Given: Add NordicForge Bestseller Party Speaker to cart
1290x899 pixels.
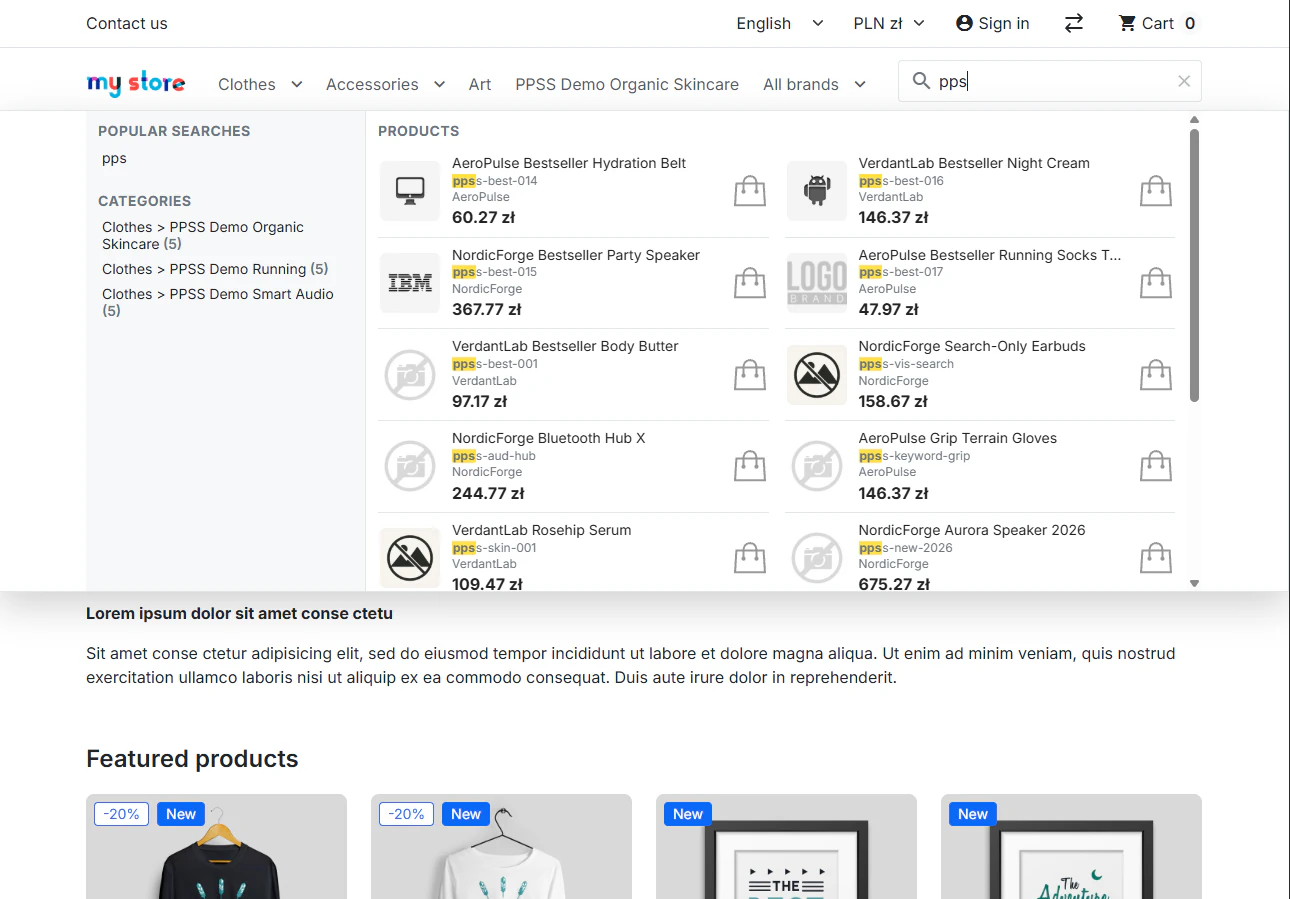Looking at the screenshot, I should [749, 283].
